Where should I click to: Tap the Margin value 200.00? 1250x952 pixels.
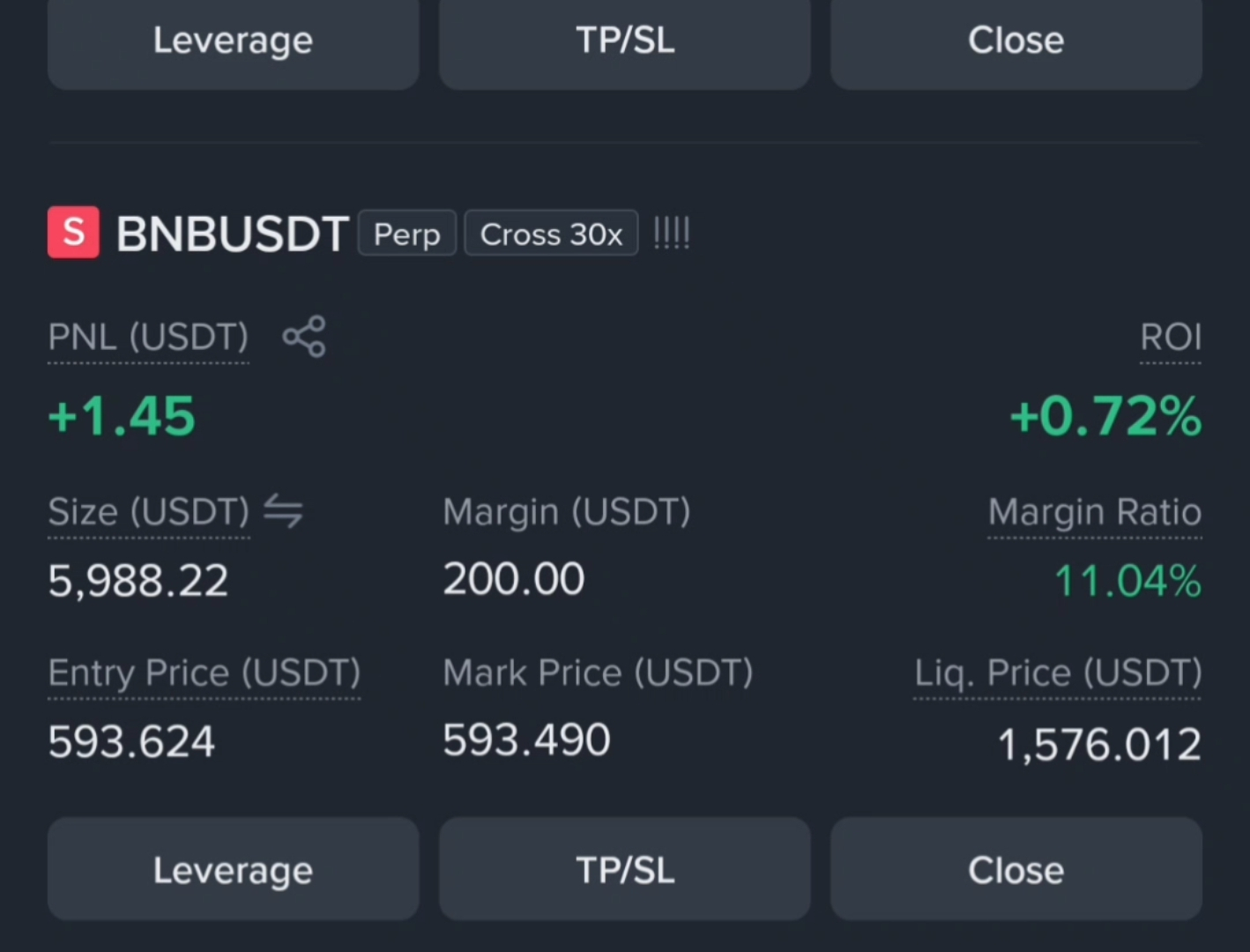[x=514, y=579]
